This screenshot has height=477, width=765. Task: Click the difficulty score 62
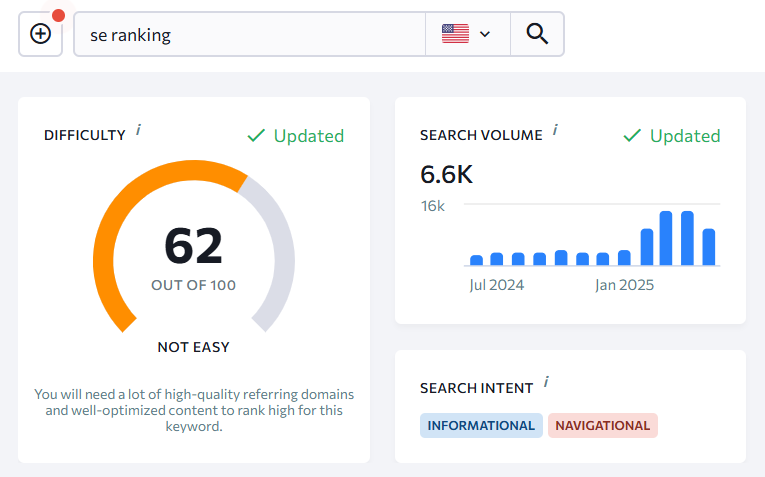pos(194,246)
